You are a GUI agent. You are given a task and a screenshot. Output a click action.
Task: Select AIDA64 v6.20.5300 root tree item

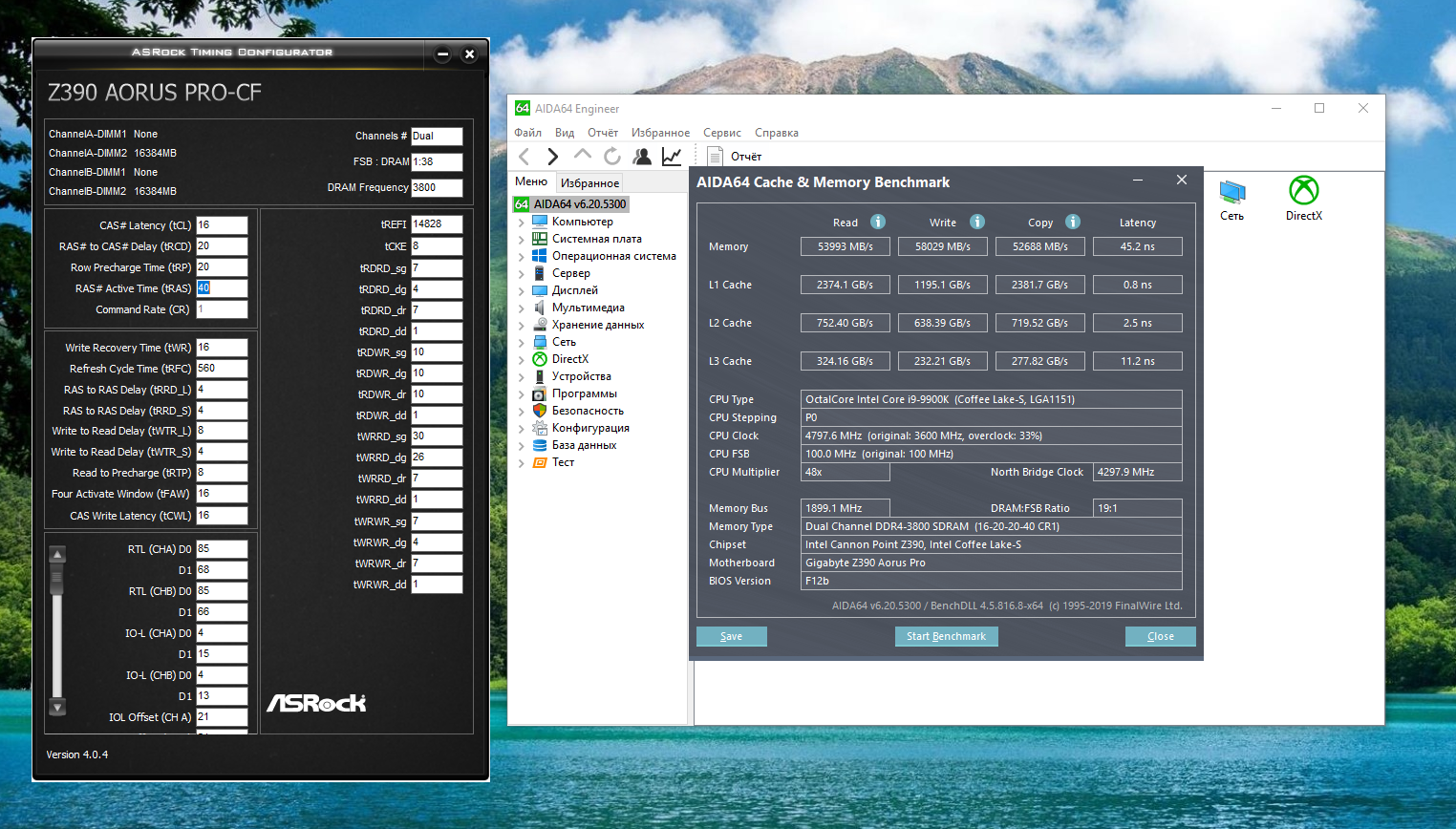coord(571,203)
